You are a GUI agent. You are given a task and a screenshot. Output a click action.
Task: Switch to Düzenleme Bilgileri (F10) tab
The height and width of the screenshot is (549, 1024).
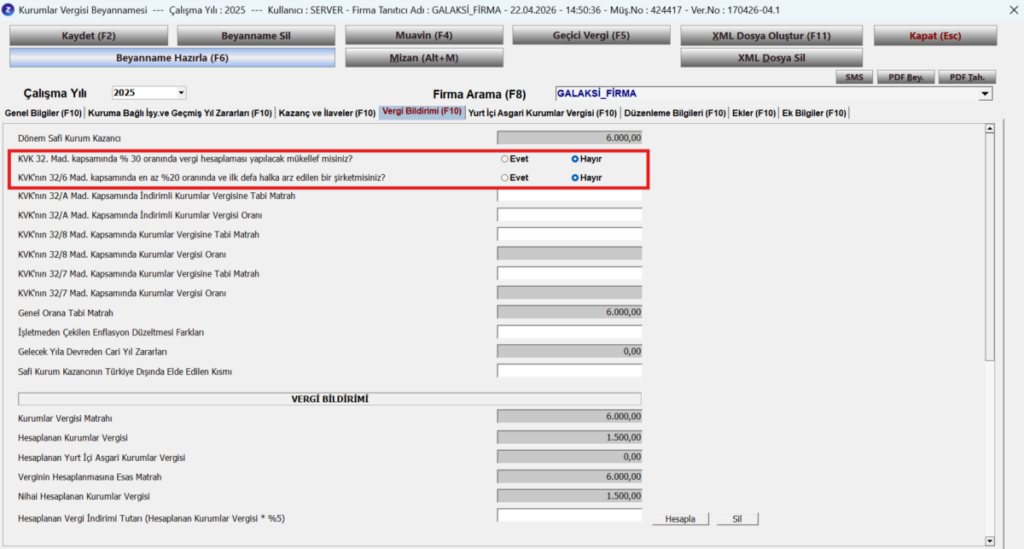point(675,113)
